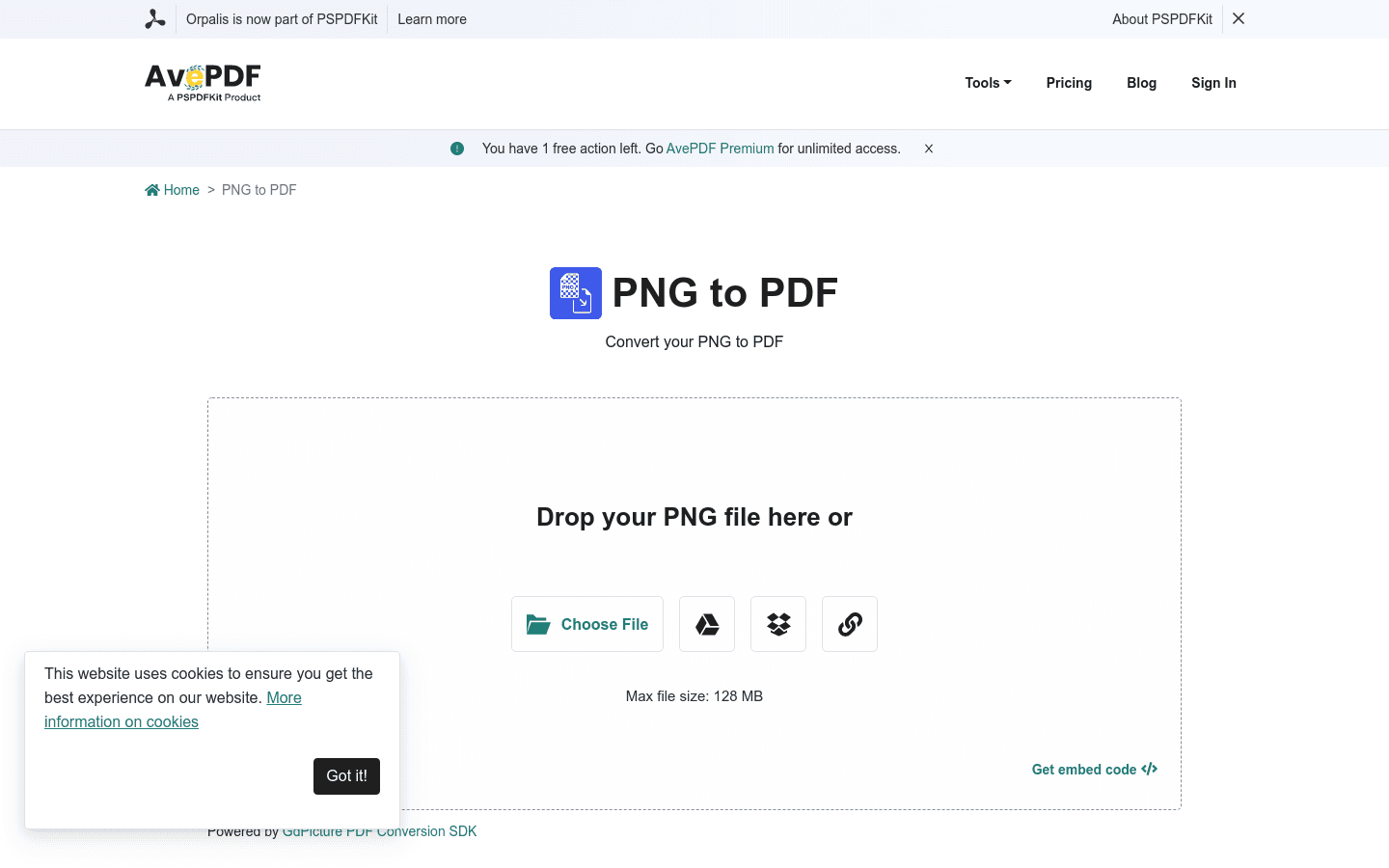Click the PSPDFKit logo in top banner
This screenshot has width=1389, height=868.
click(x=155, y=18)
